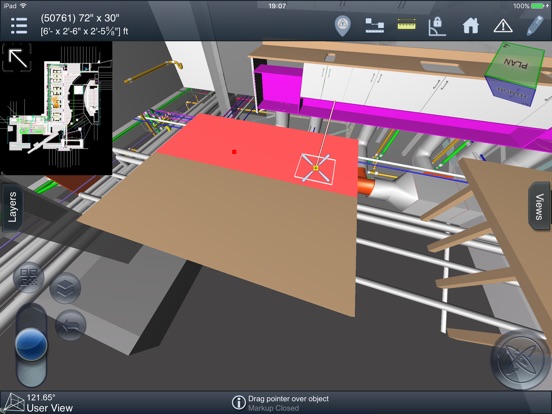Screen dimensions: 552x414
Task: Select the pencil markup tool
Action: (x=534, y=25)
